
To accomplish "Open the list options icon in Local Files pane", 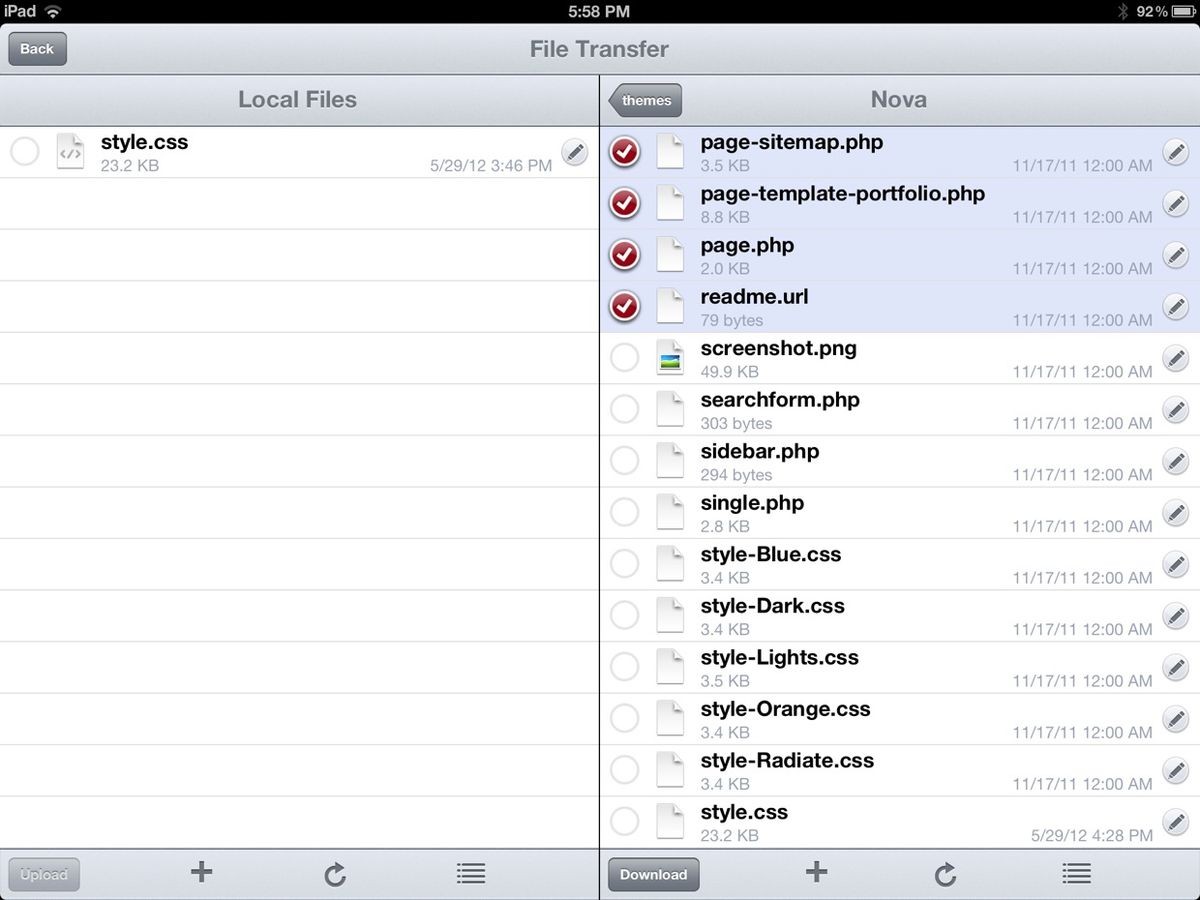I will point(471,874).
